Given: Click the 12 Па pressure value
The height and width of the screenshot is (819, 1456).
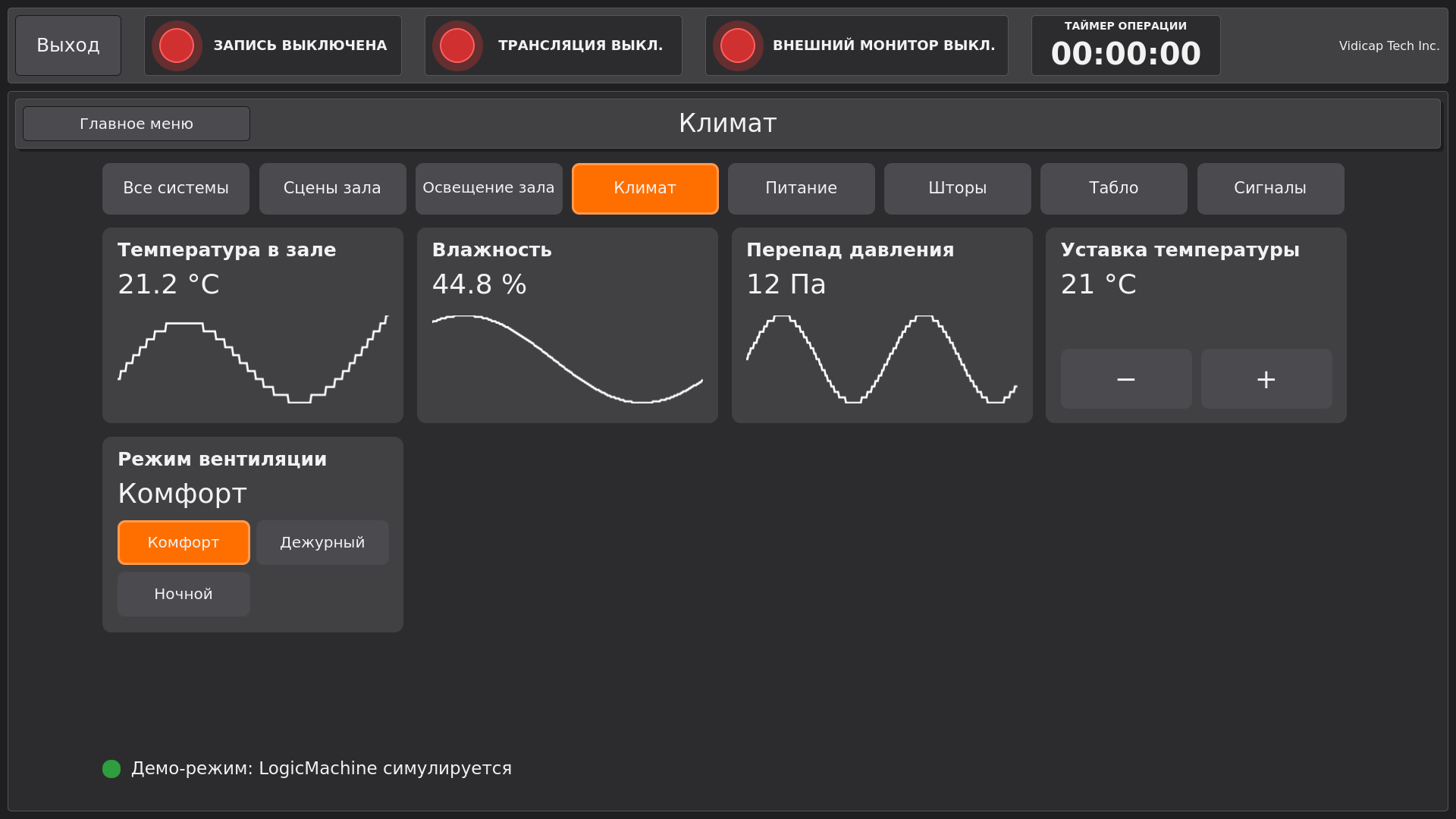Looking at the screenshot, I should click(786, 284).
